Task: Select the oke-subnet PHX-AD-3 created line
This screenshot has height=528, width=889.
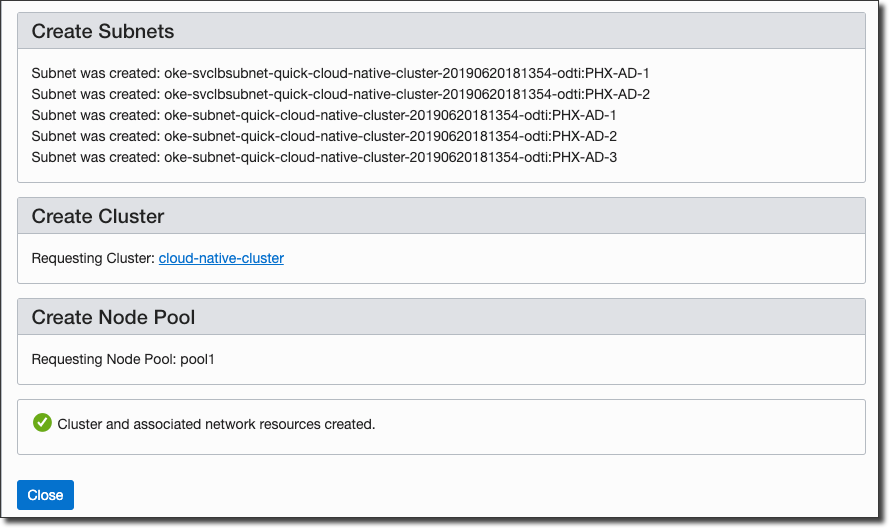Action: [324, 157]
